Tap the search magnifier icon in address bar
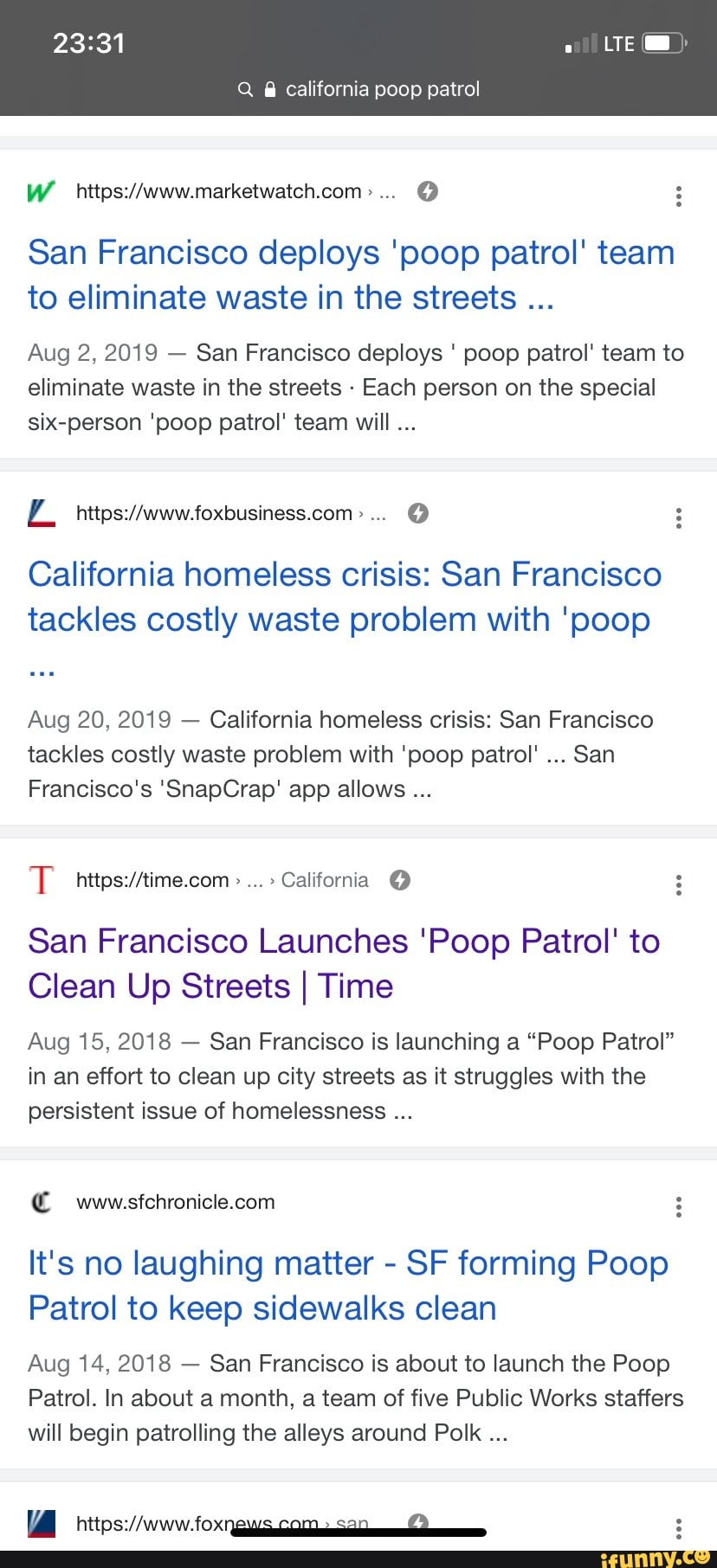Image resolution: width=717 pixels, height=1568 pixels. (245, 89)
